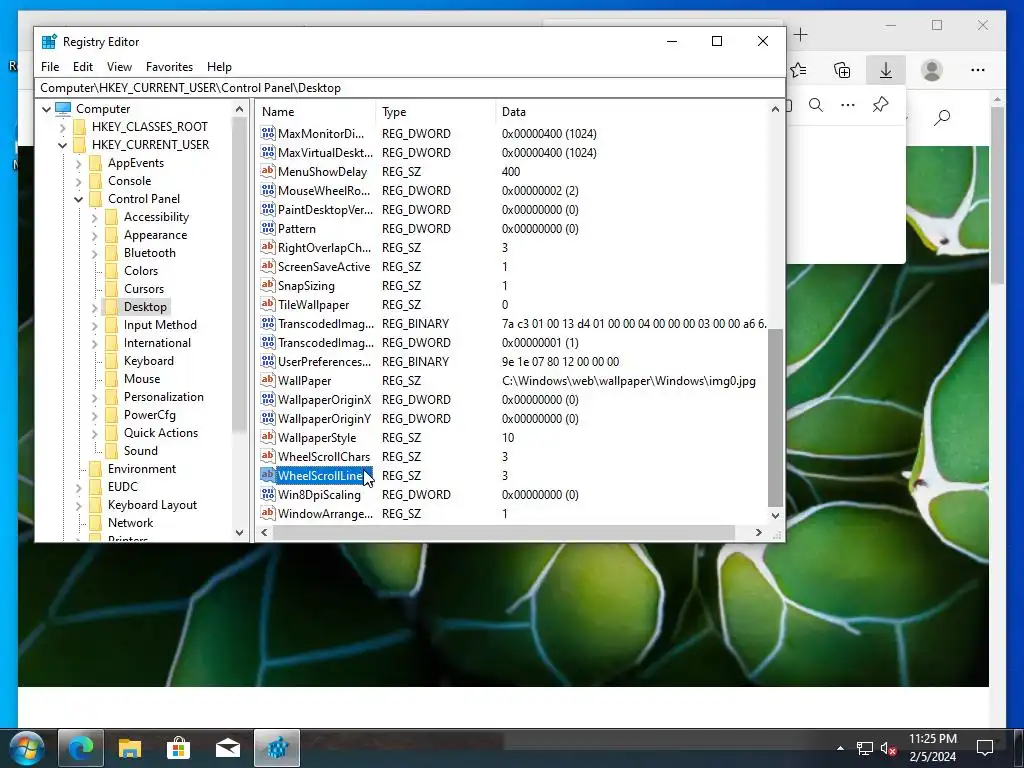Open Edge Collections icon
1024x768 pixels.
(842, 69)
